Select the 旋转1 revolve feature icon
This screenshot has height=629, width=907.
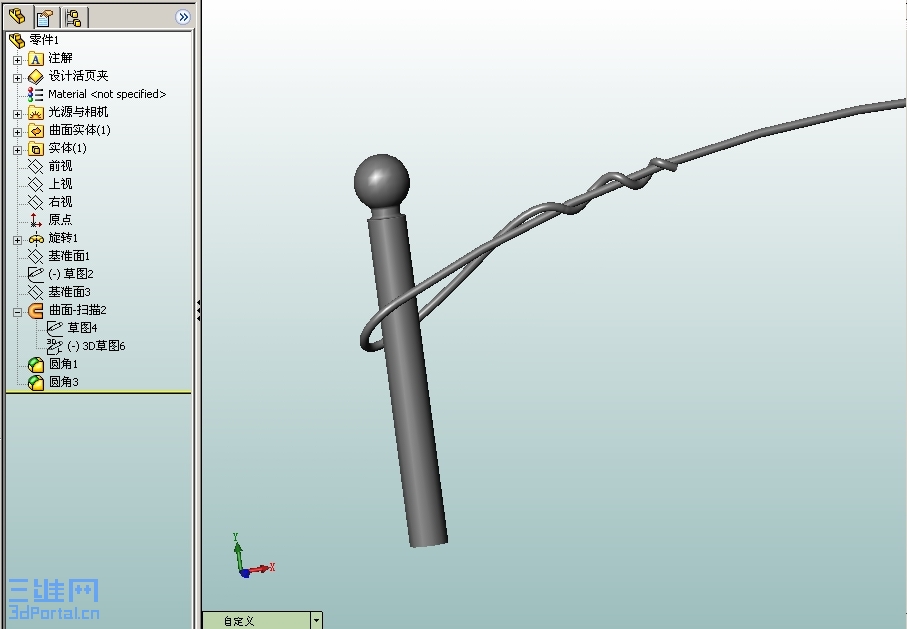(36, 238)
